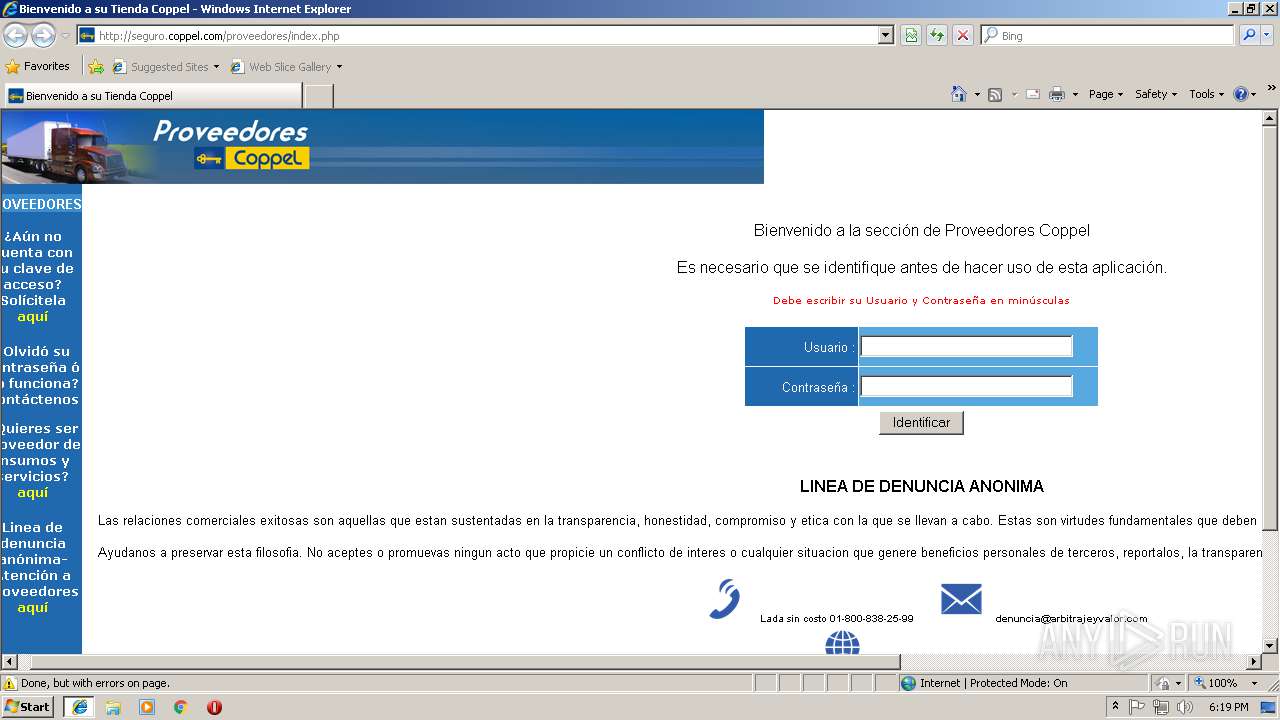This screenshot has height=720, width=1280.
Task: Click the Print icon in command bar
Action: pos(1057,94)
